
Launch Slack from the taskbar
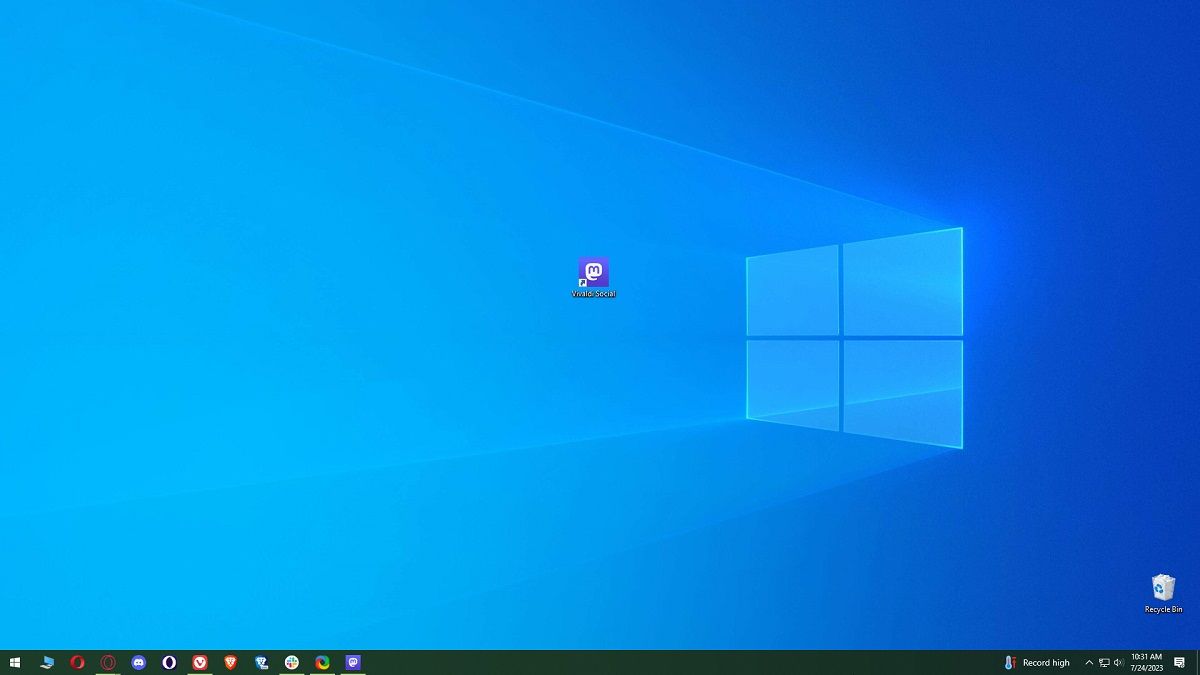[292, 661]
